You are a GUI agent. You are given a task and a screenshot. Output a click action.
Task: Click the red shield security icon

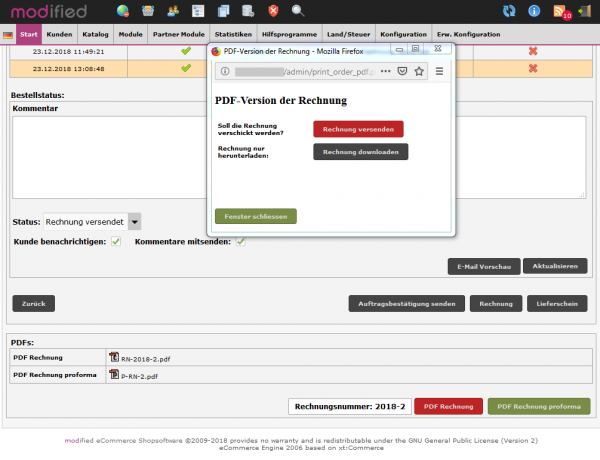tap(273, 11)
